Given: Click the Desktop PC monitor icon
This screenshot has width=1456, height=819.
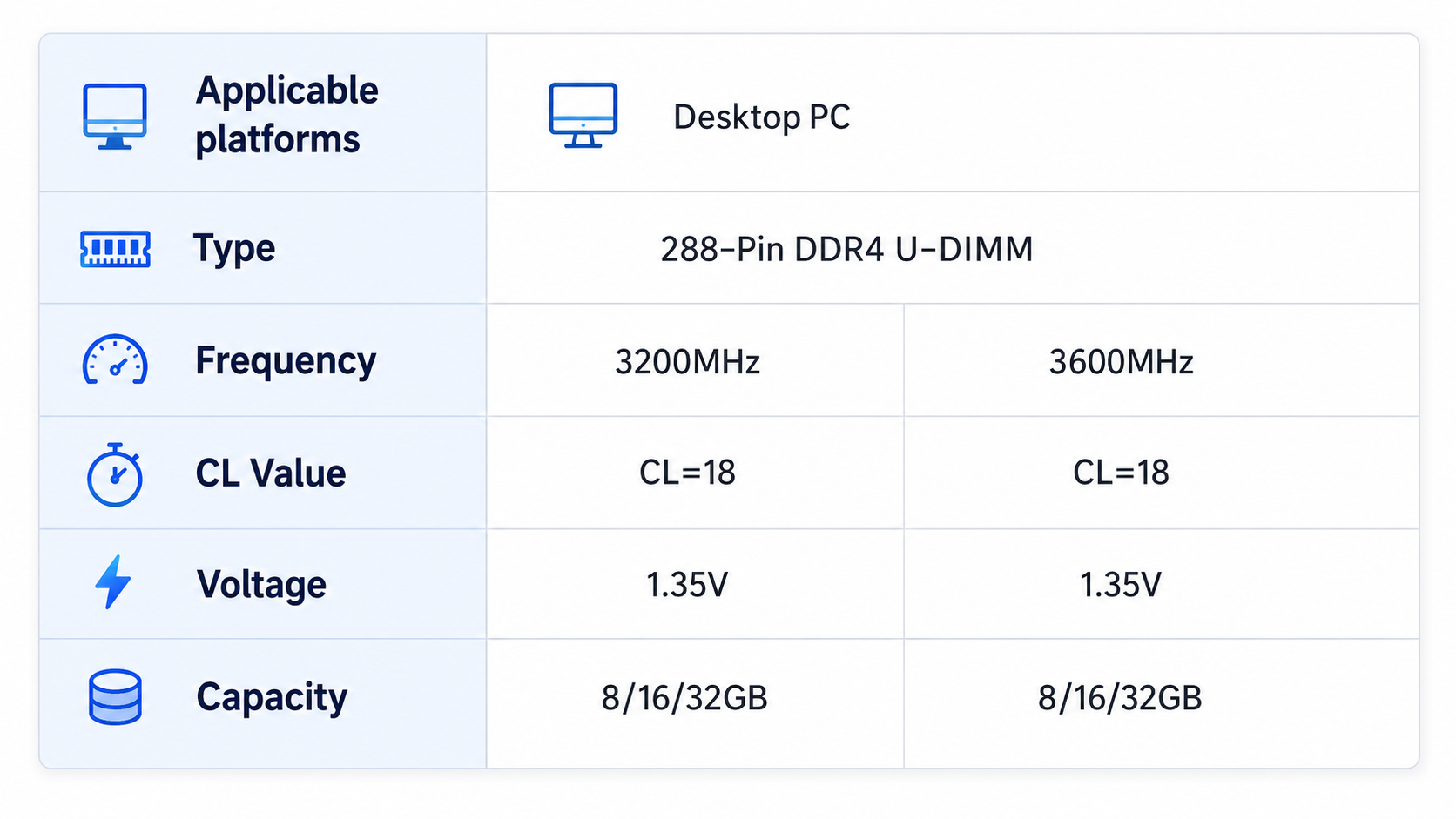Looking at the screenshot, I should coord(583,115).
